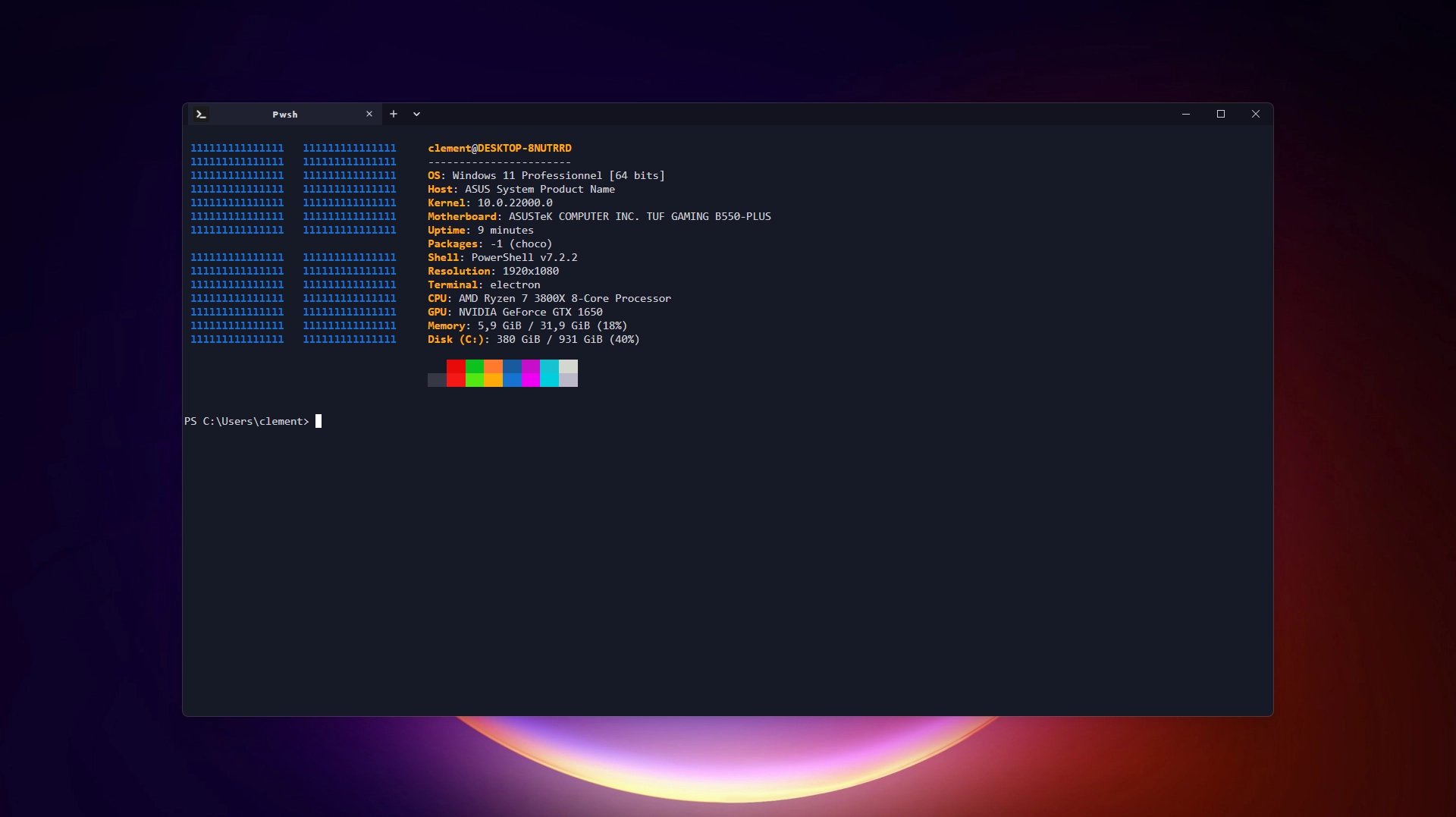
Task: Select the Pwsh tab
Action: point(285,115)
